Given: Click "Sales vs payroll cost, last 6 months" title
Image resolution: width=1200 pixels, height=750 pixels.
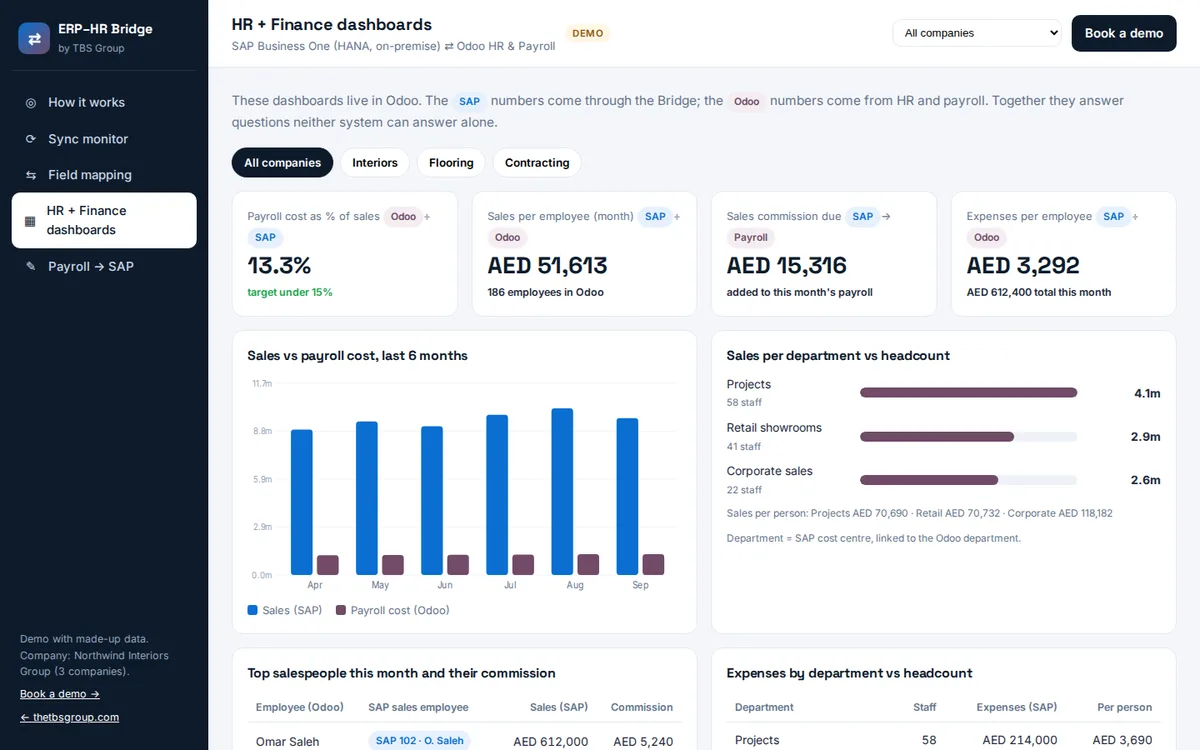Looking at the screenshot, I should coord(357,355).
